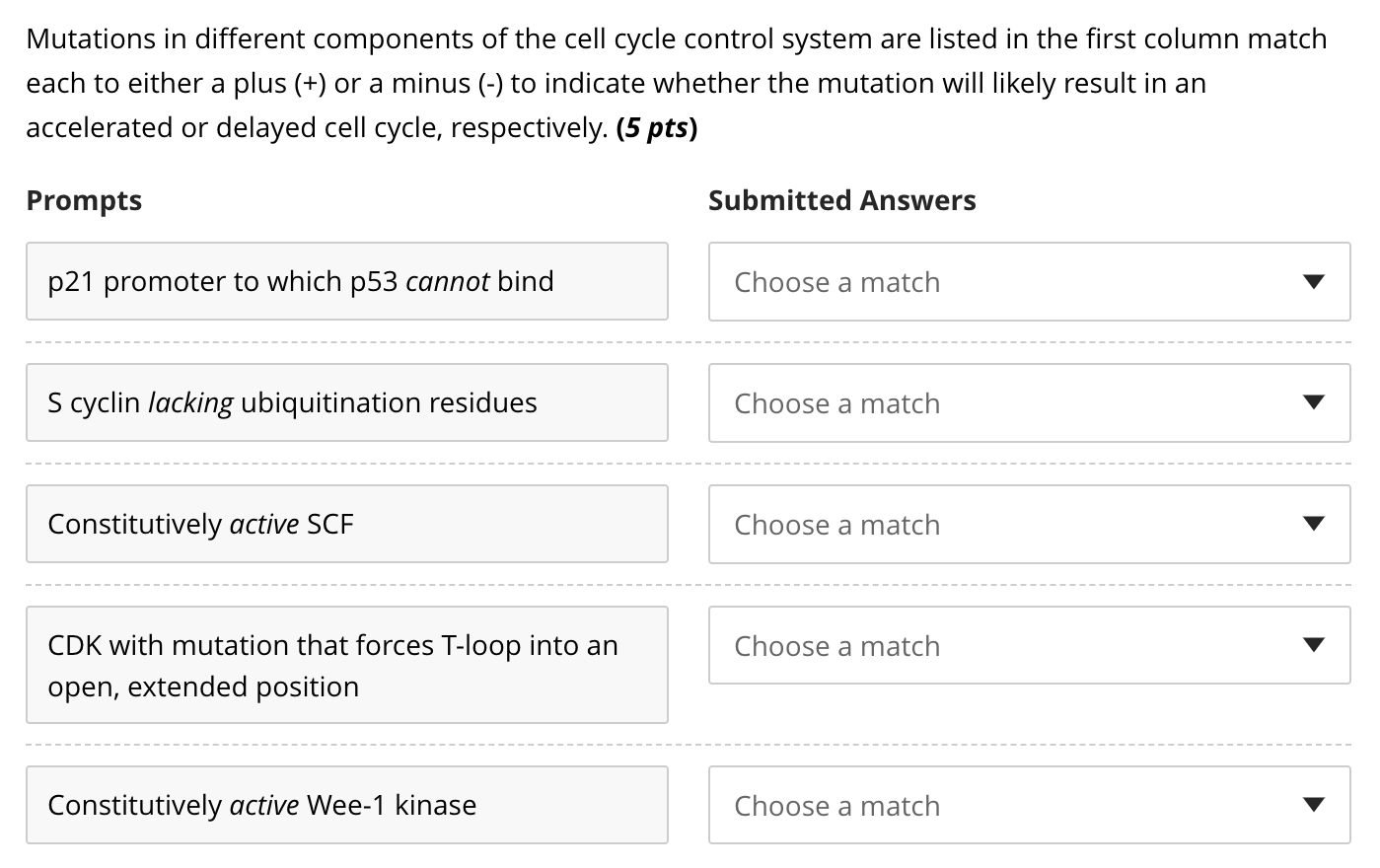This screenshot has width=1380, height=868.
Task: Click the arrow icon in S cyclin row
Action: (1313, 403)
